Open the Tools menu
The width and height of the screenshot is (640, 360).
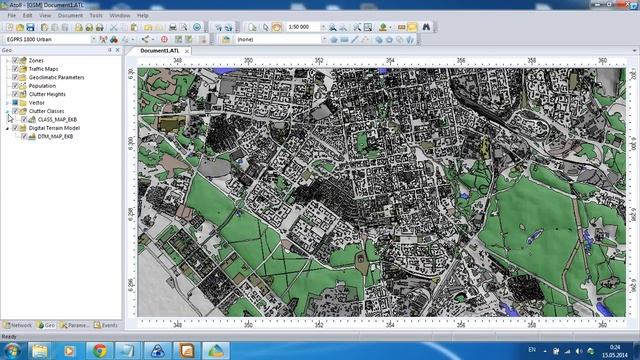96,16
